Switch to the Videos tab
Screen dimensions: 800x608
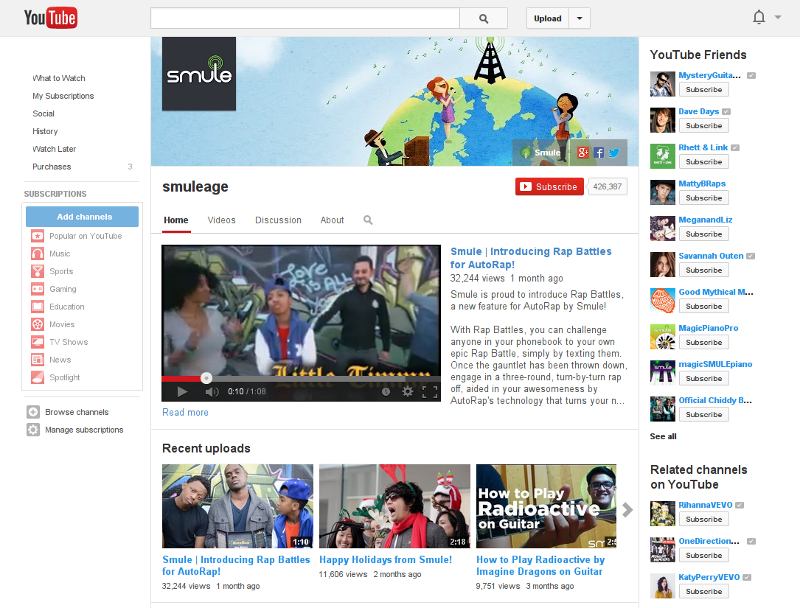(x=221, y=220)
